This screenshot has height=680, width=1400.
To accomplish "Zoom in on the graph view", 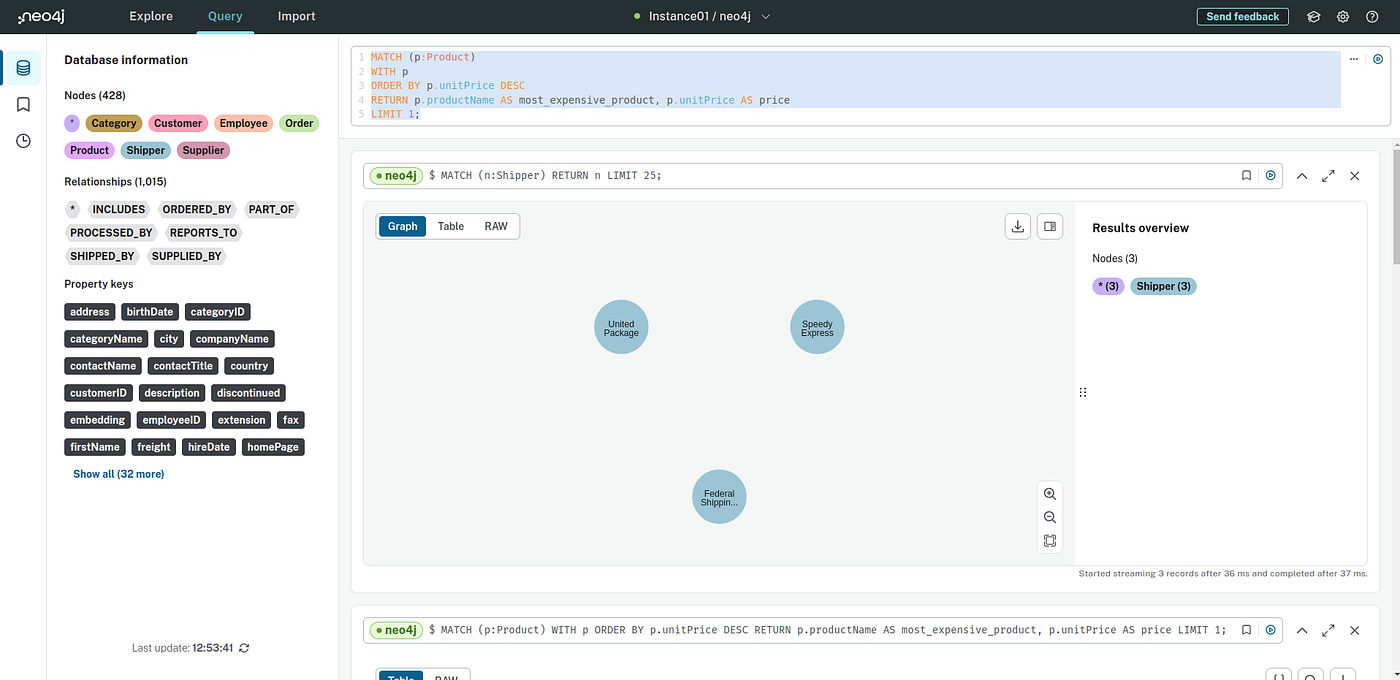I will [x=1049, y=494].
